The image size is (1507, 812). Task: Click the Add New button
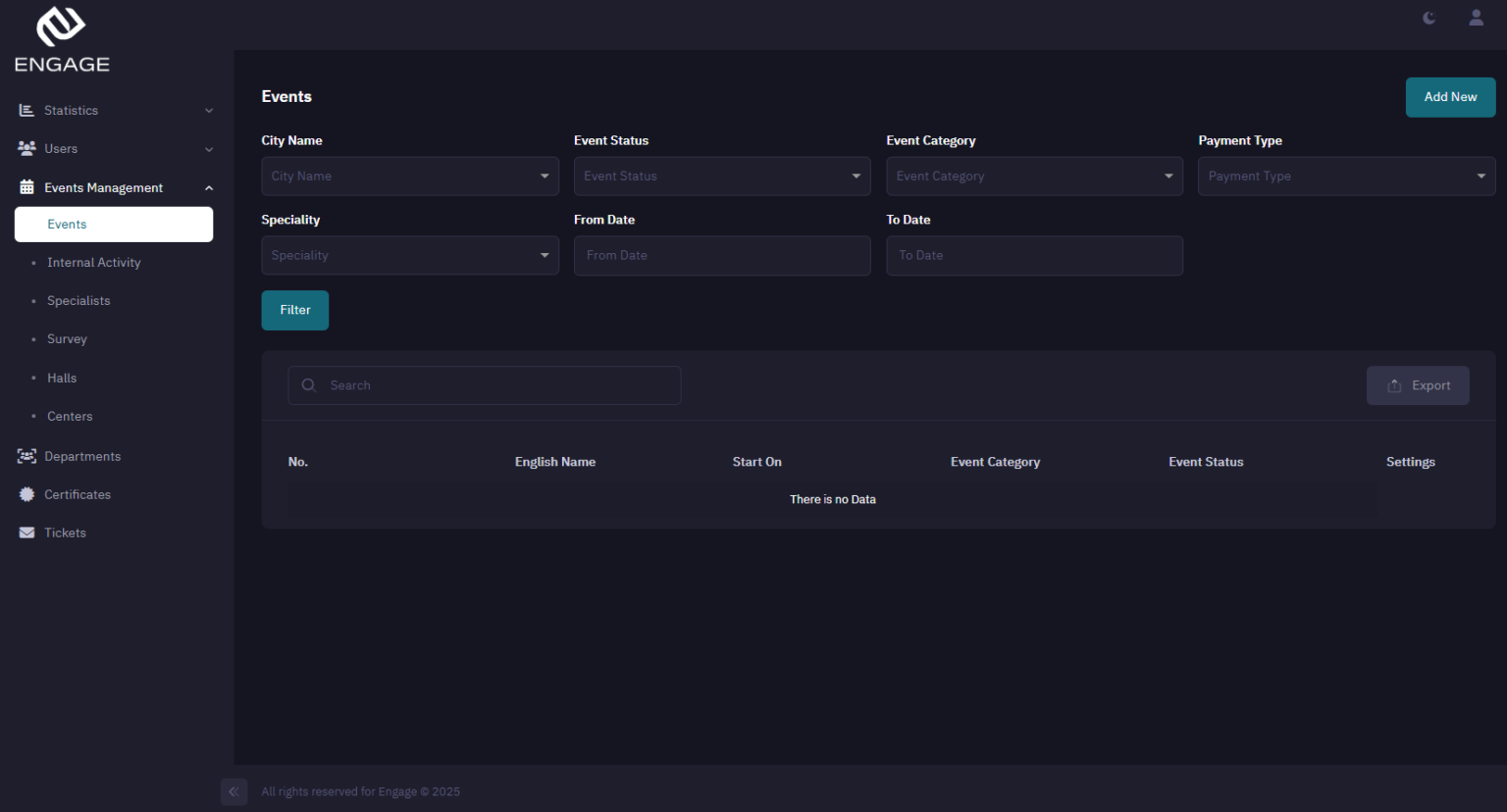(x=1450, y=97)
